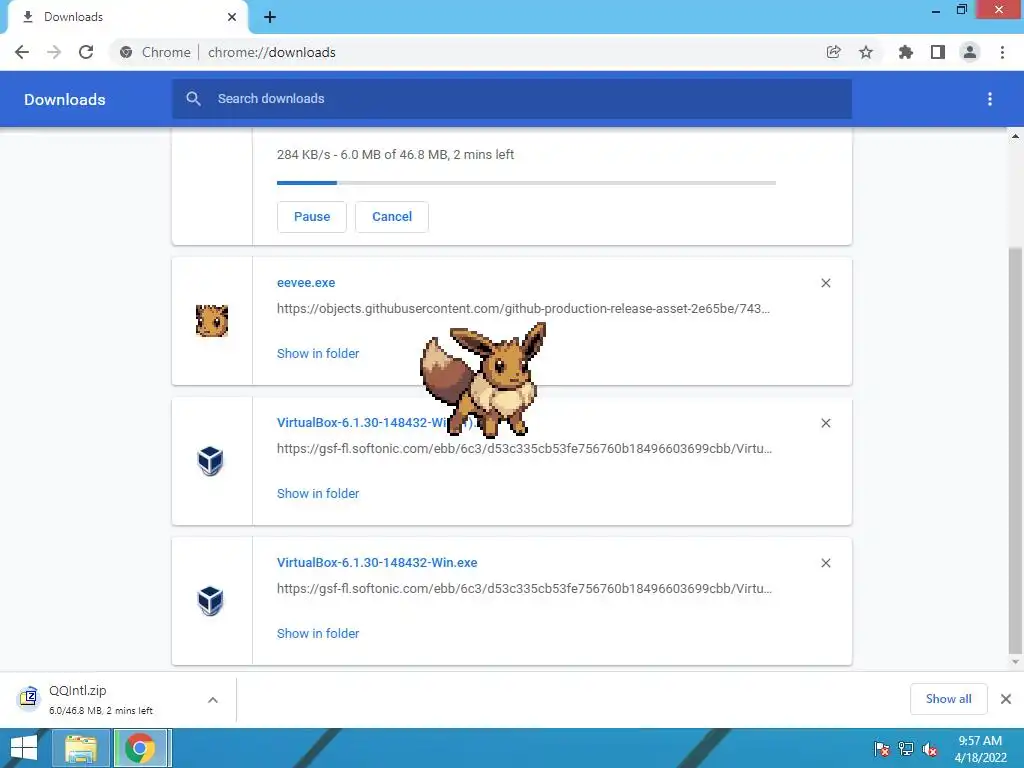Viewport: 1024px width, 768px height.
Task: Click the softonic URL under last VirtualBox entry
Action: pos(524,588)
